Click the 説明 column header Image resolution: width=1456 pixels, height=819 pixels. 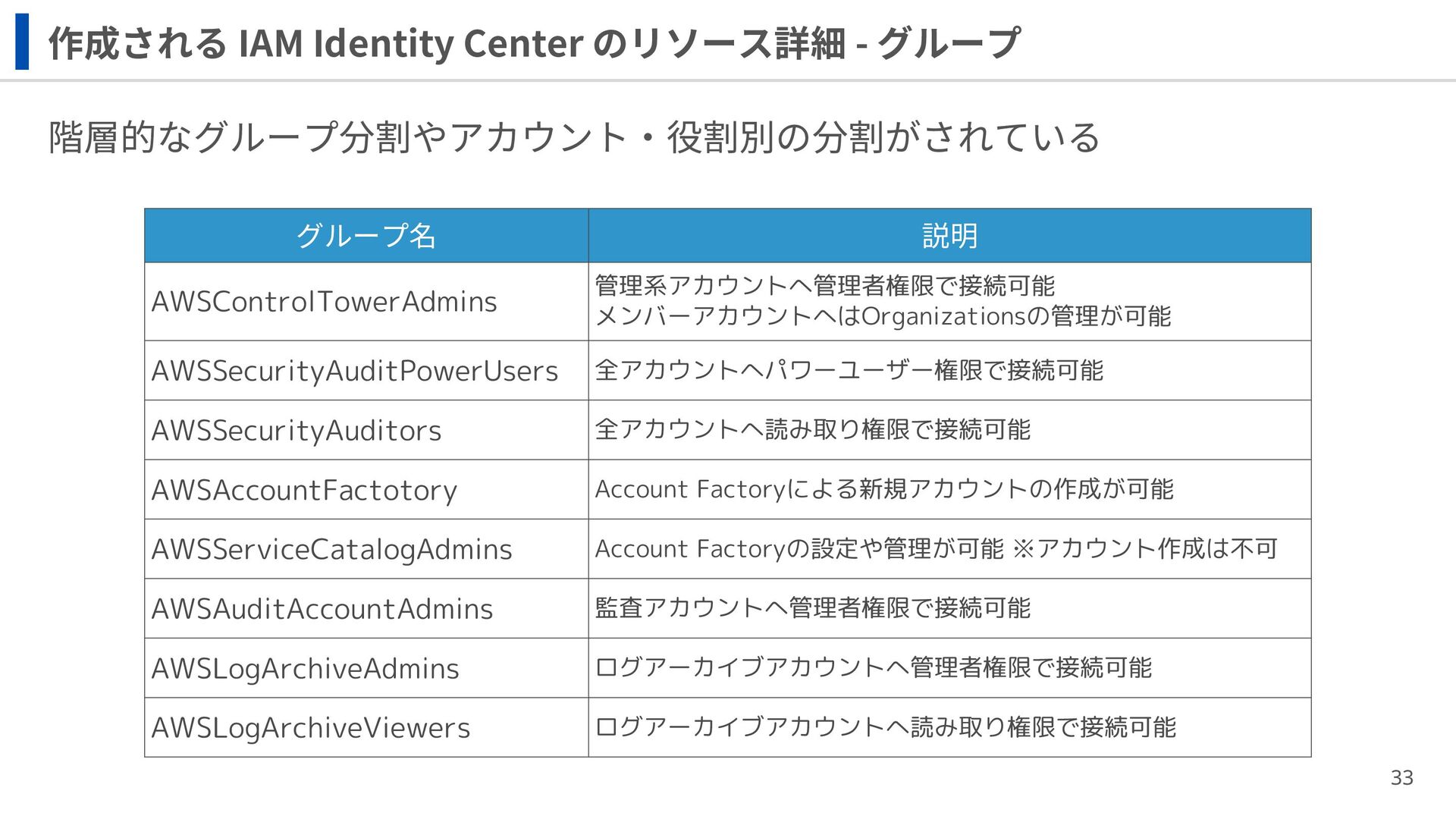[949, 236]
